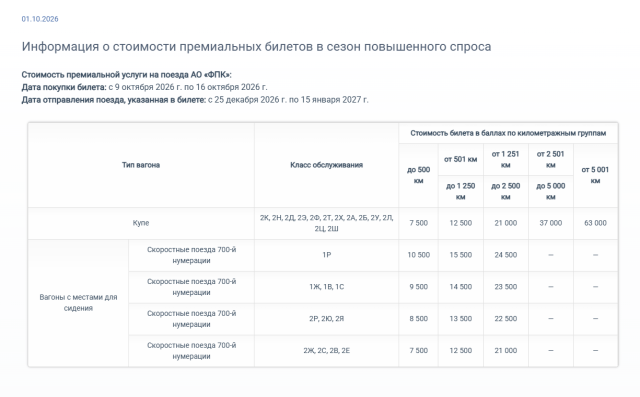The image size is (640, 397).
Task: Click the Купе class list starting with 2К
Action: (327, 223)
